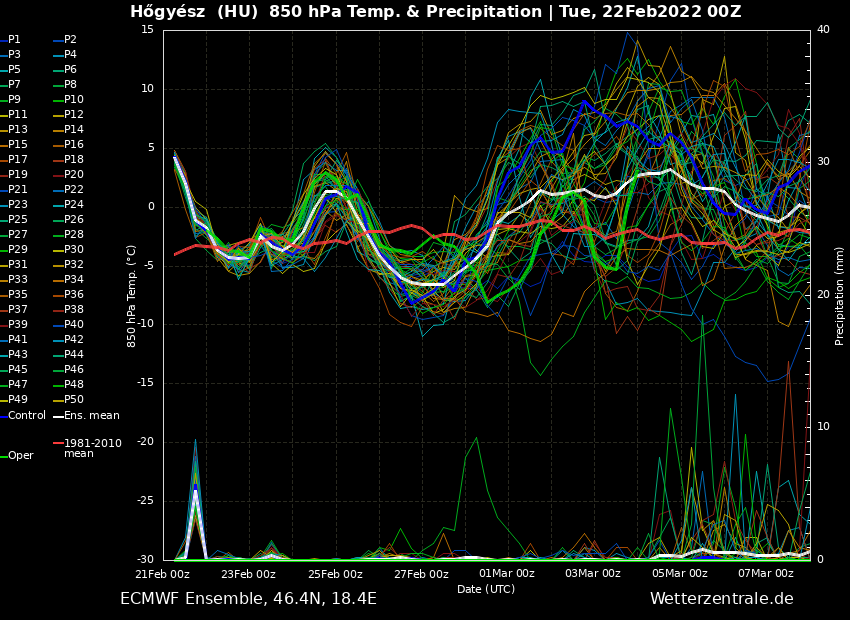Select the 1981-2010 mean legend entry
Screen dimensions: 850x620
pos(91,448)
